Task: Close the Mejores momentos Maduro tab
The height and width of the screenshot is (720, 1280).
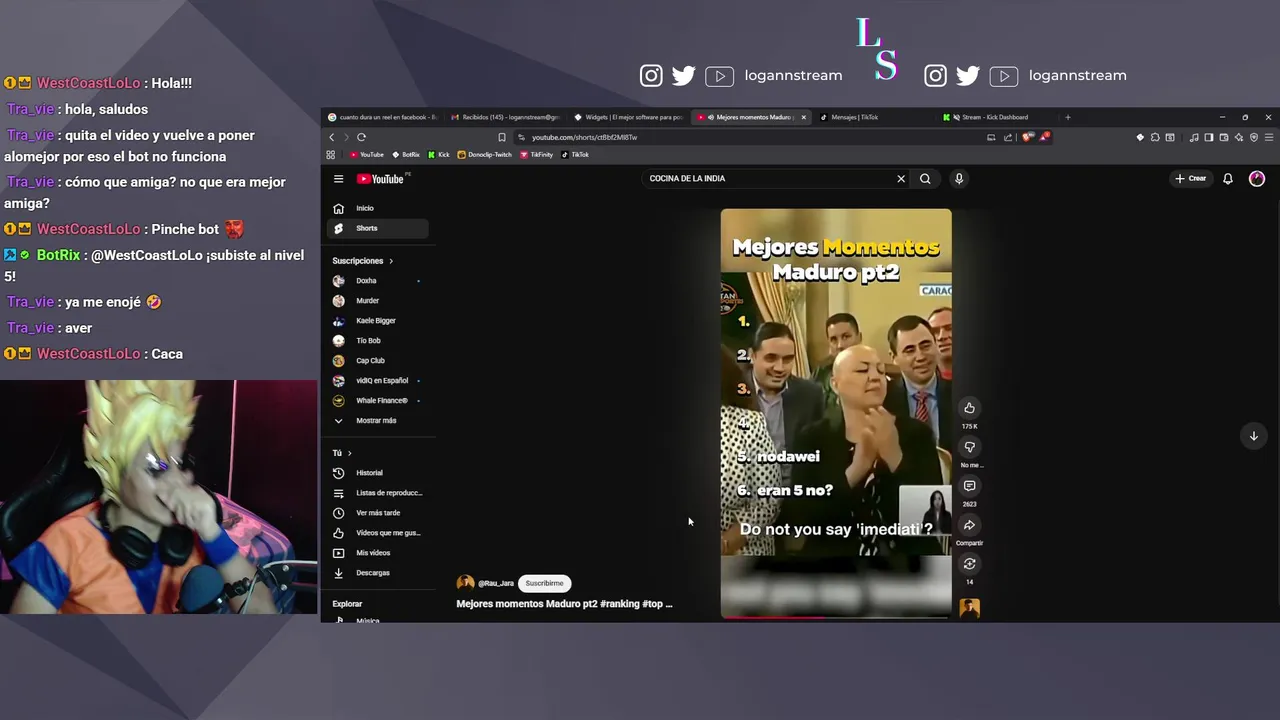Action: coord(803,117)
